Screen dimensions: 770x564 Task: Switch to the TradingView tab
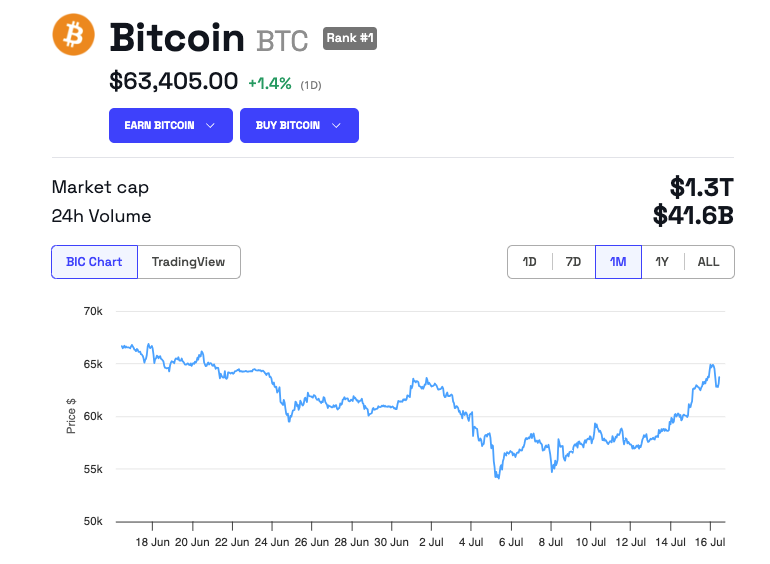click(x=188, y=262)
